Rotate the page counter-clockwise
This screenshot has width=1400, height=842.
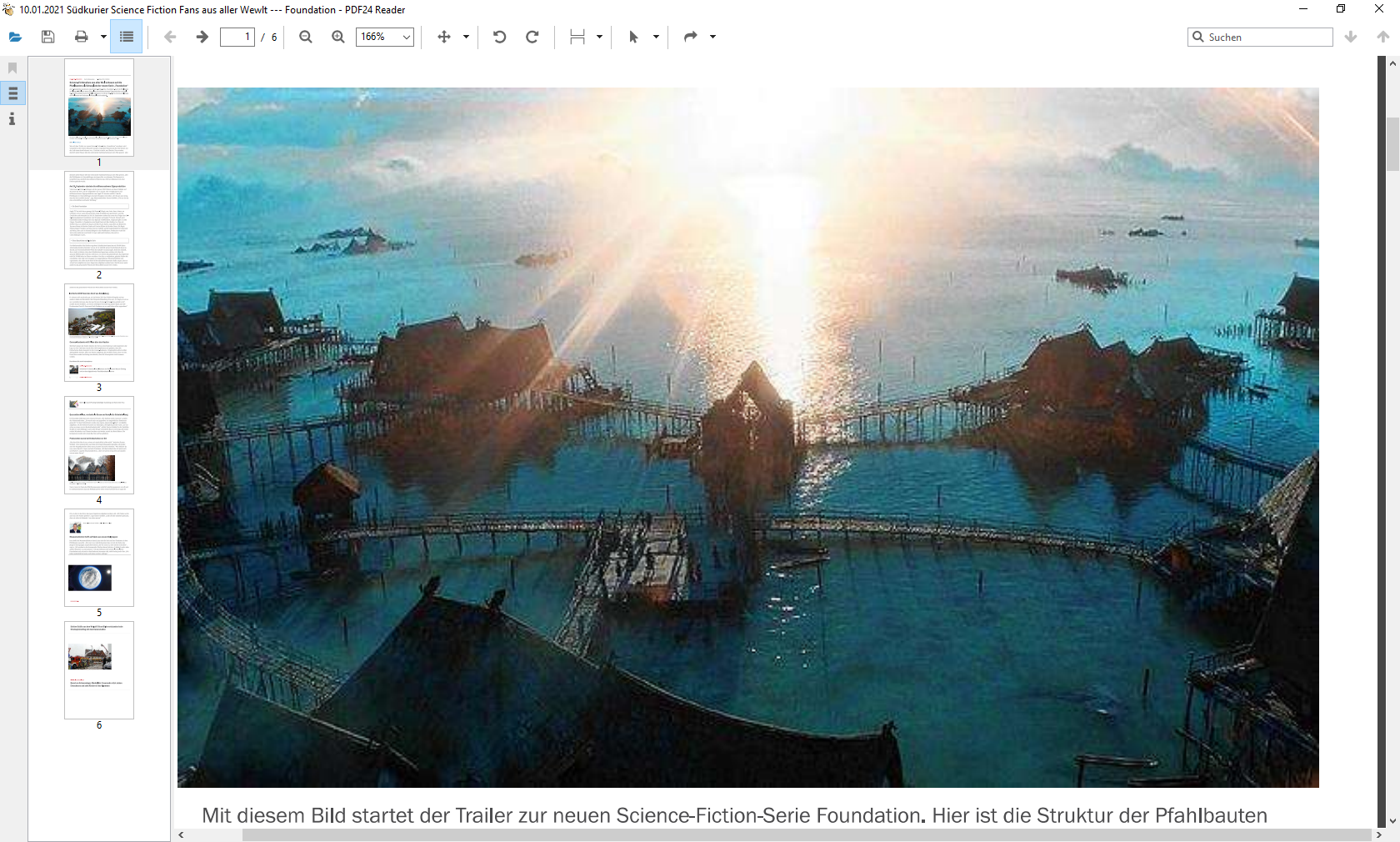point(500,37)
